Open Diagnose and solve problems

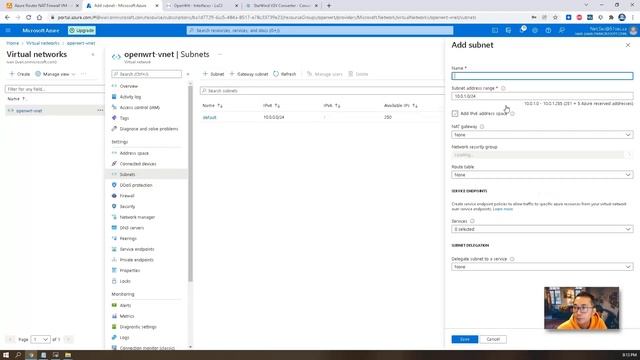(x=149, y=129)
